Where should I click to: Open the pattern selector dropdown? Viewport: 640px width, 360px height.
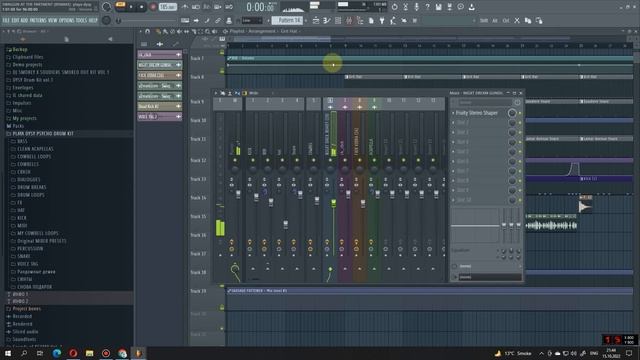point(287,20)
